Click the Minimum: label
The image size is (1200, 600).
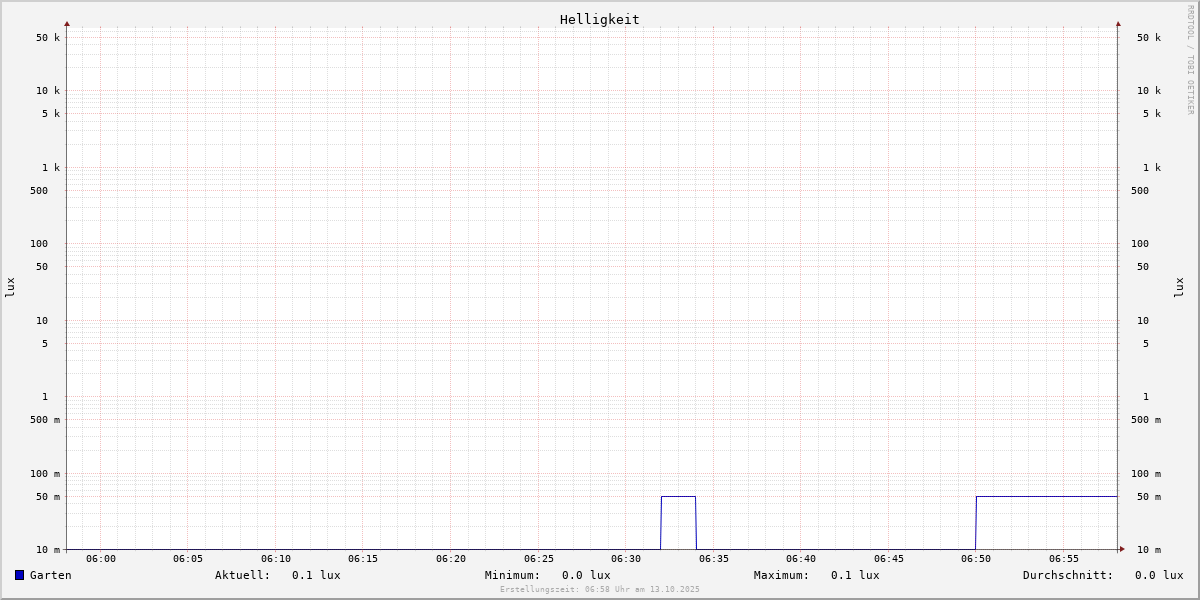(513, 575)
